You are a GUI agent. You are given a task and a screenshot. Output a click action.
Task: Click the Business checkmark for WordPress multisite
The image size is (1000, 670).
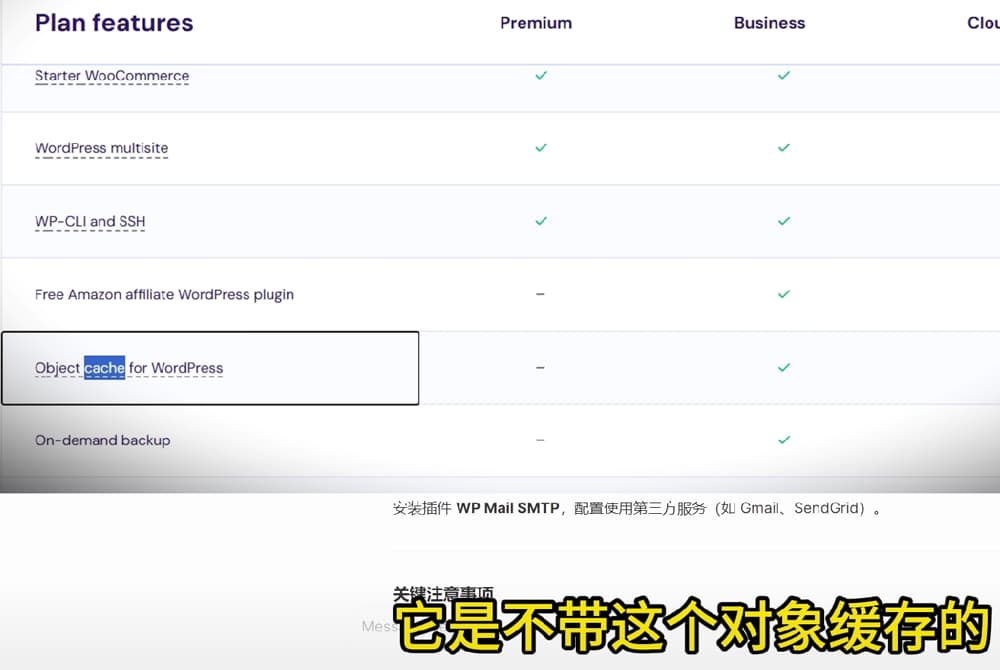coord(784,148)
